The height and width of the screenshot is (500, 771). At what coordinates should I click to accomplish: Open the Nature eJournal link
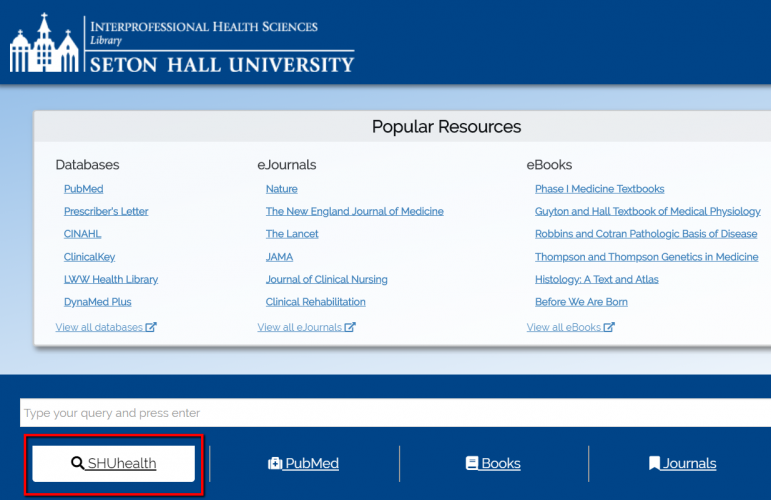pyautogui.click(x=282, y=189)
